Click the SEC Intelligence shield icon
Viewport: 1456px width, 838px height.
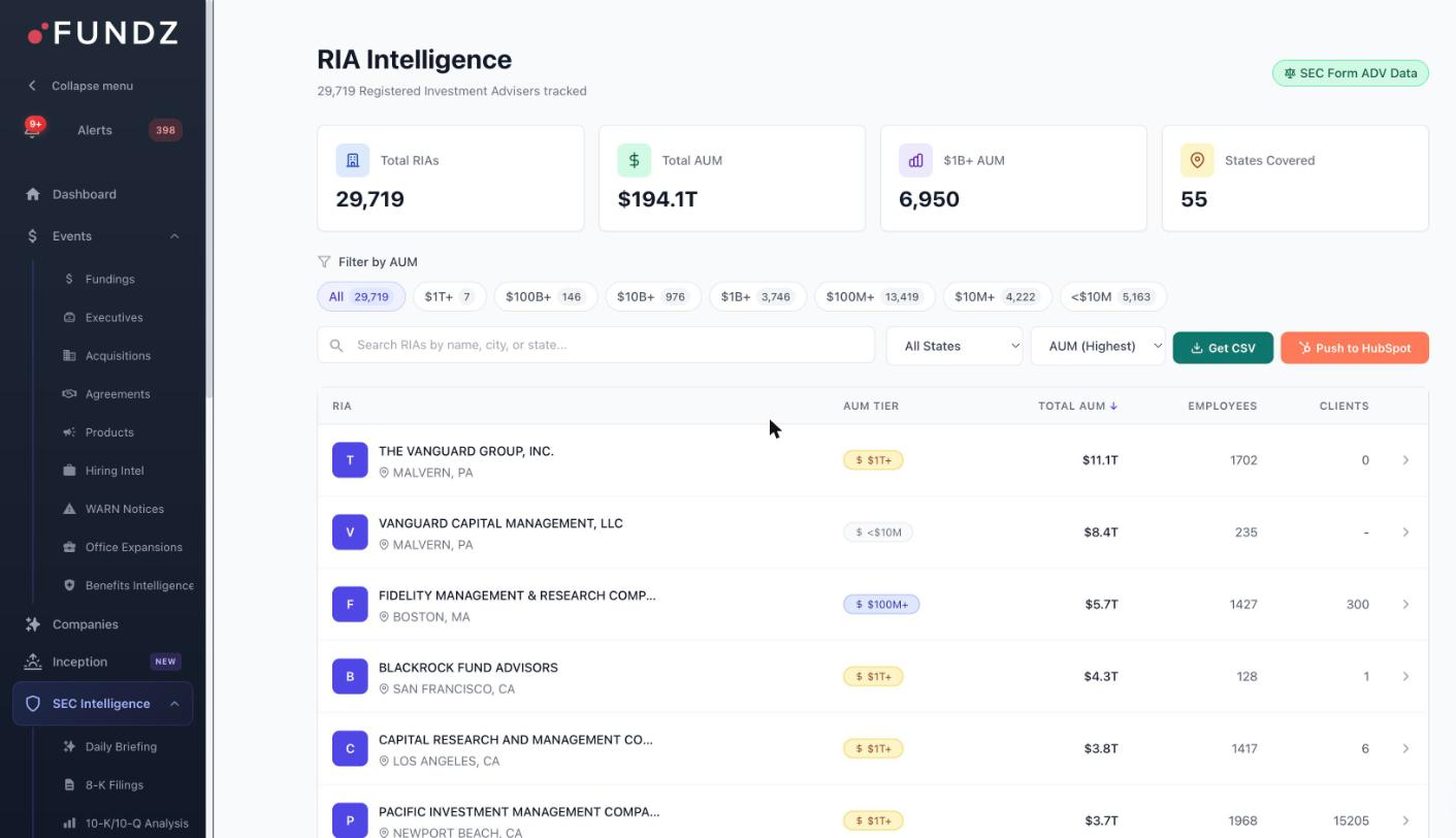coord(33,704)
